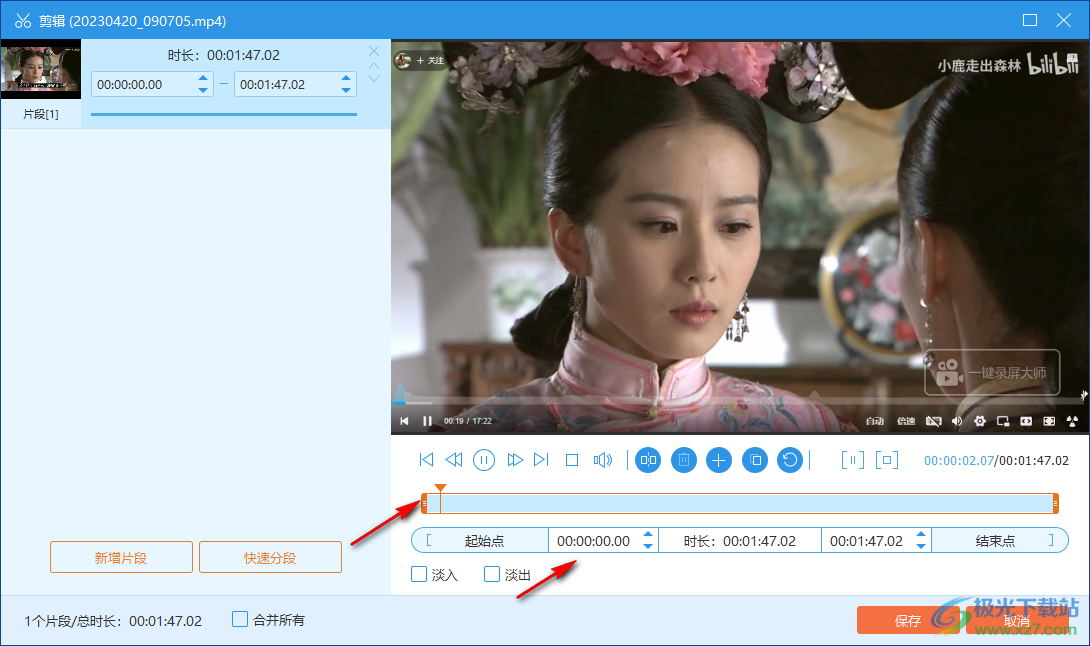The width and height of the screenshot is (1090, 646).
Task: Click the 片段[1] label
Action: coord(40,114)
